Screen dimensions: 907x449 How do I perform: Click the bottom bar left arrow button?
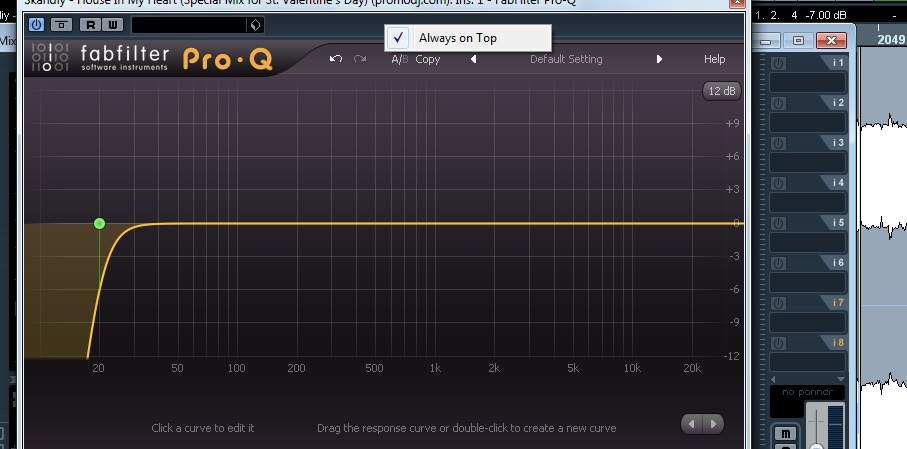pyautogui.click(x=692, y=424)
